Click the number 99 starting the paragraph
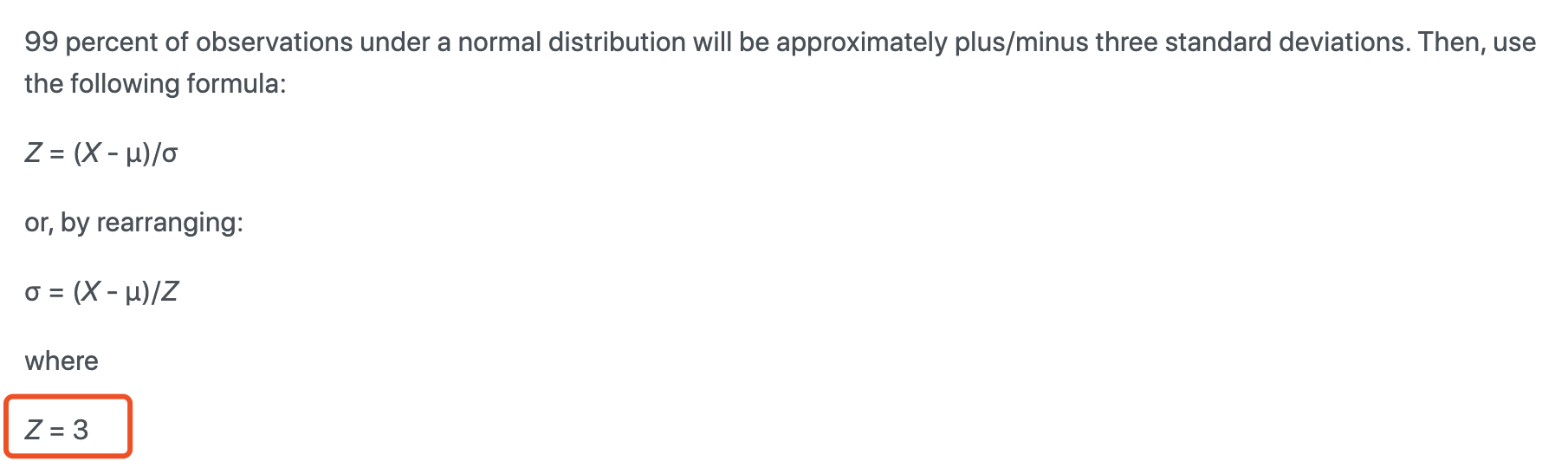 click(41, 42)
